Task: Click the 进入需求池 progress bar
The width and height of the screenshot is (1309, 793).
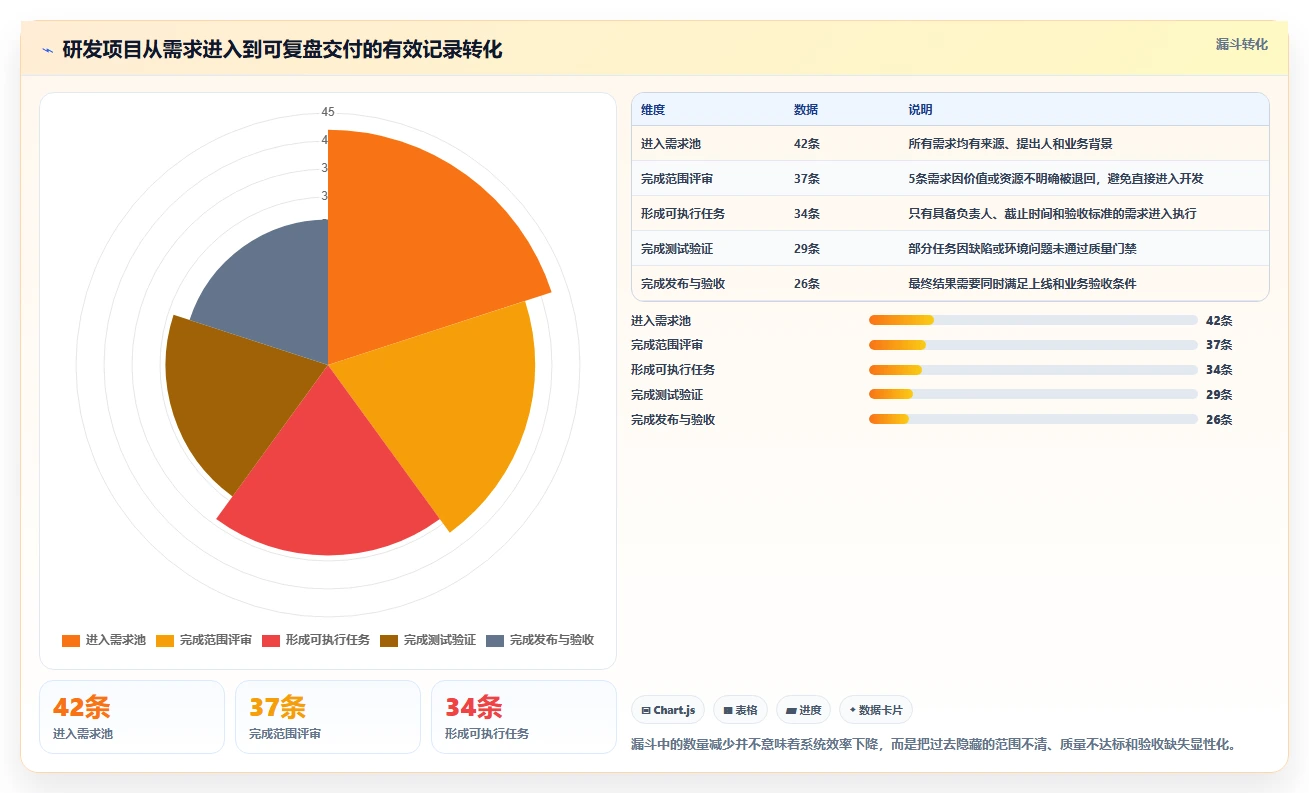Action: (1033, 320)
